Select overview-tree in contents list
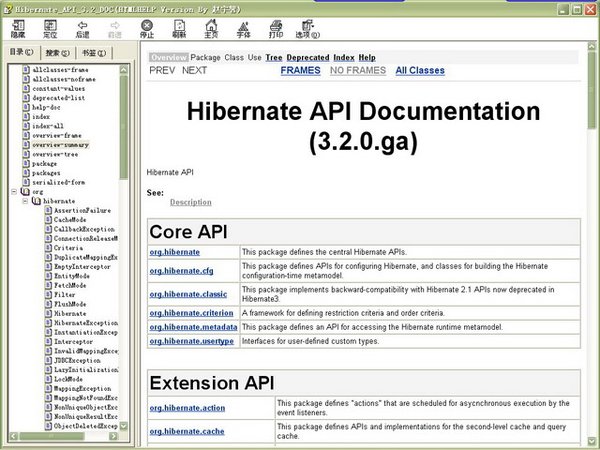Viewport: 600px width, 450px height. click(55, 155)
